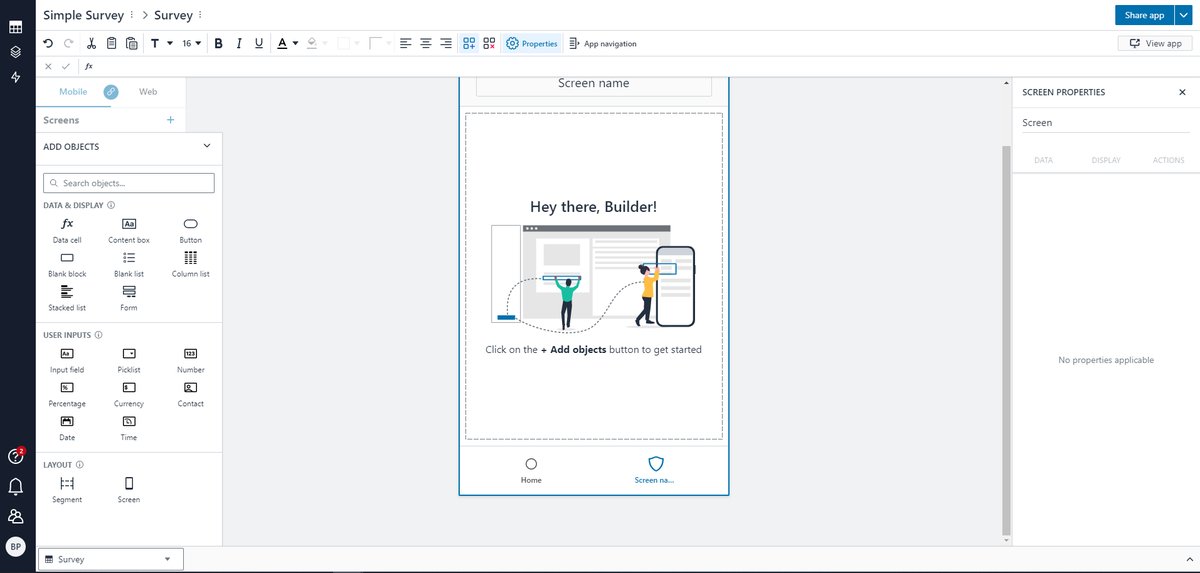Open the Share app dropdown arrow
This screenshot has height=573, width=1200.
1184,15
